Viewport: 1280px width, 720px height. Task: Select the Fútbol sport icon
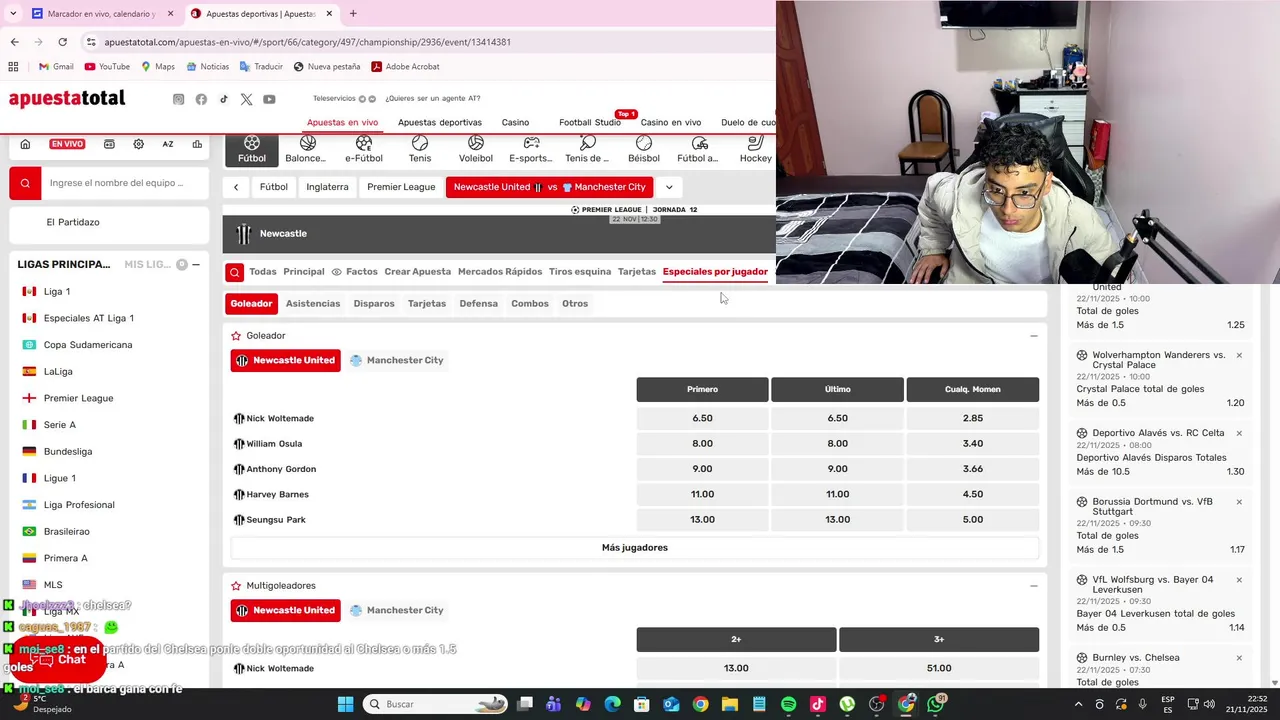point(252,150)
